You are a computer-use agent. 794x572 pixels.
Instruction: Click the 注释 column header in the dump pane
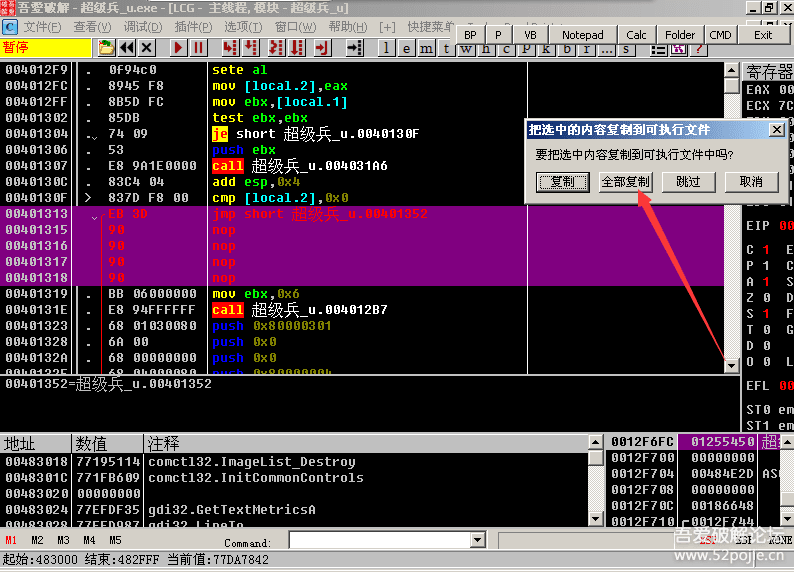366,443
